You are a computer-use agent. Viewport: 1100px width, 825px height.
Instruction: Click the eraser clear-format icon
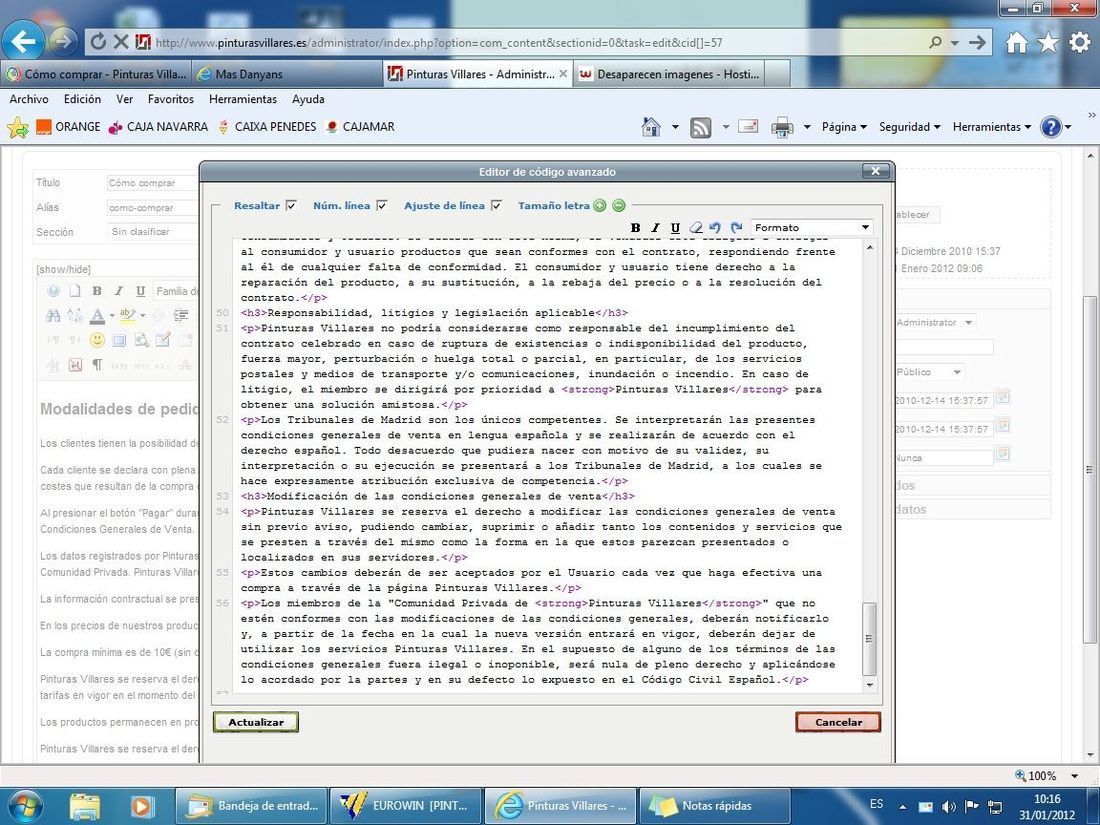click(x=695, y=227)
